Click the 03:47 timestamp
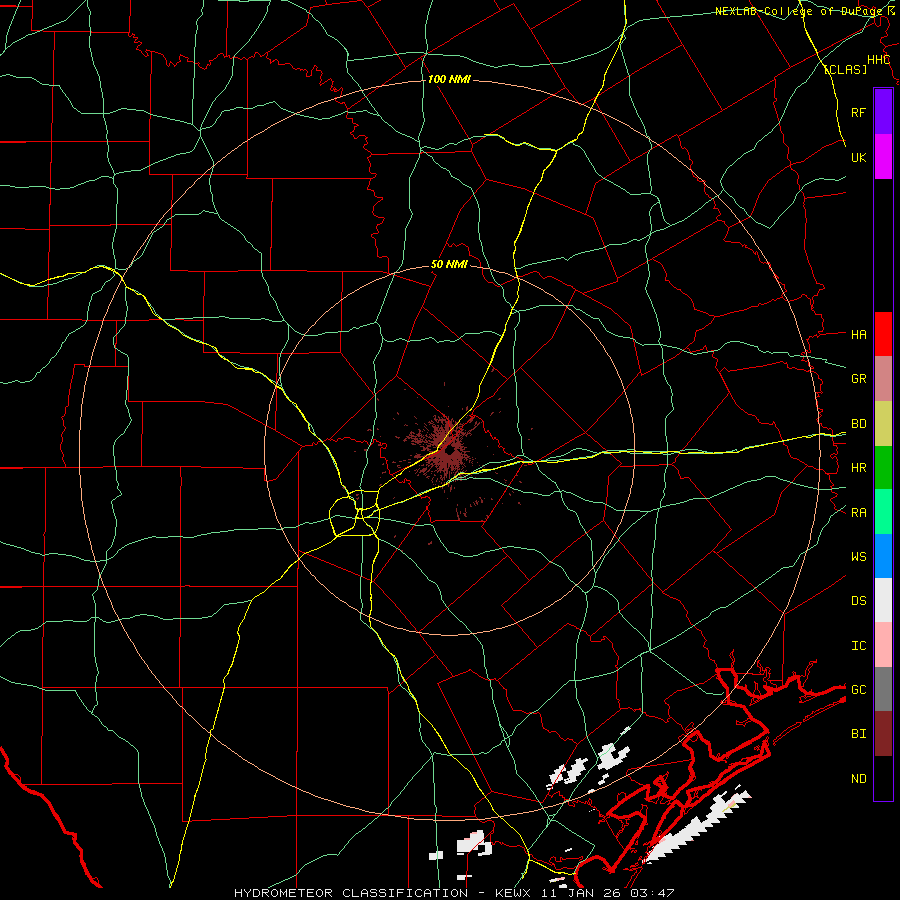 pos(652,893)
